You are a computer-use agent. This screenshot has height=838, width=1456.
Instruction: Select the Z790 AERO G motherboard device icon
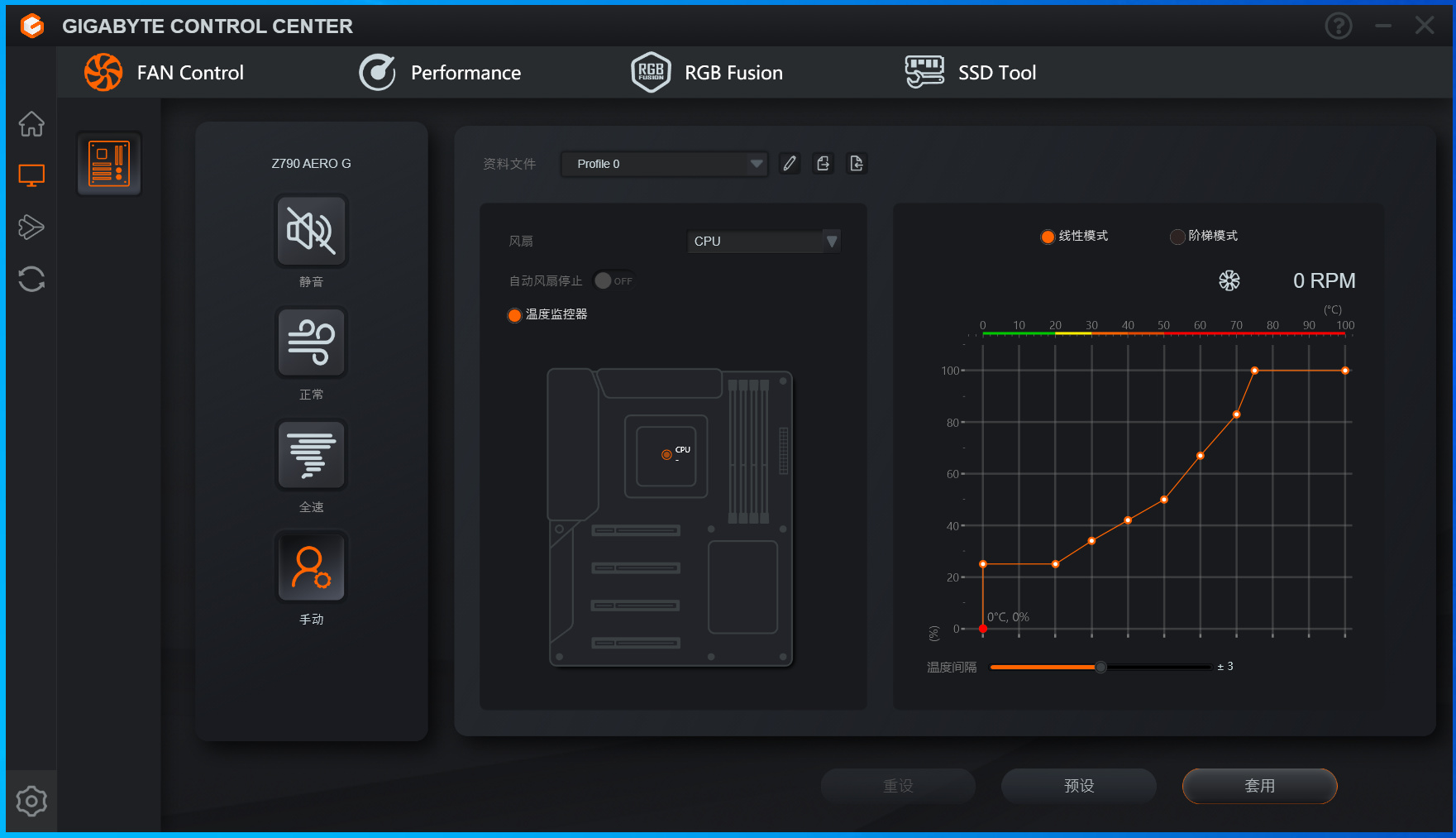109,164
